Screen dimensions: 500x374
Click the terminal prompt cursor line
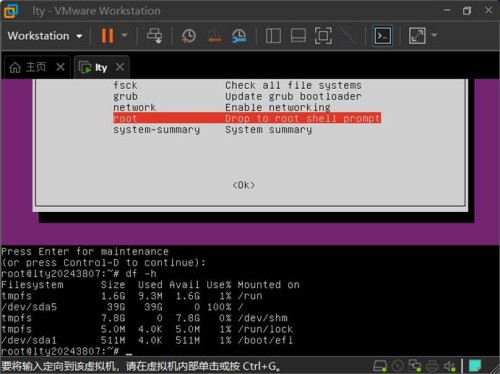click(67, 351)
